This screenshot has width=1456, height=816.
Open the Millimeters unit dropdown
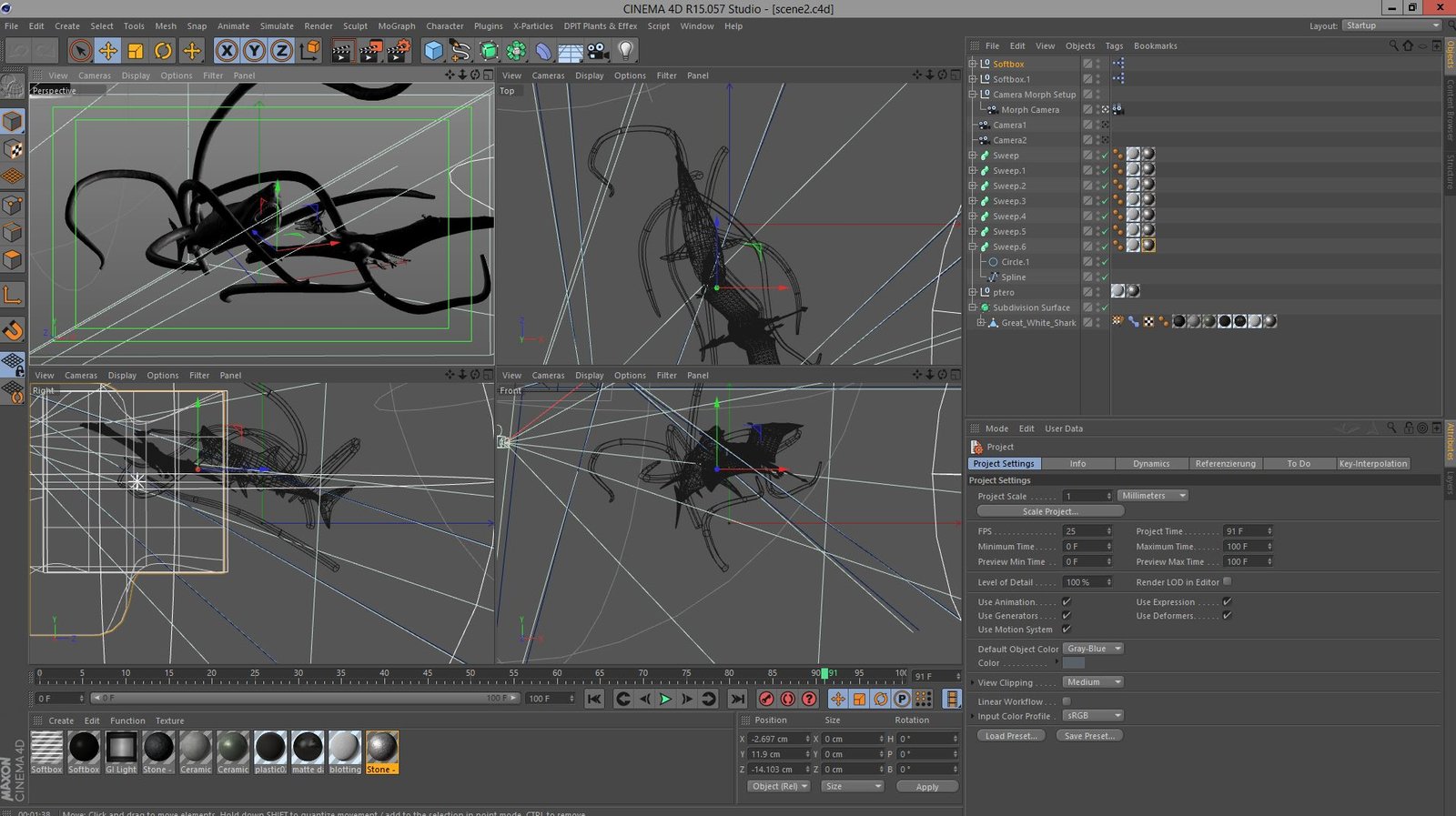tap(1153, 496)
